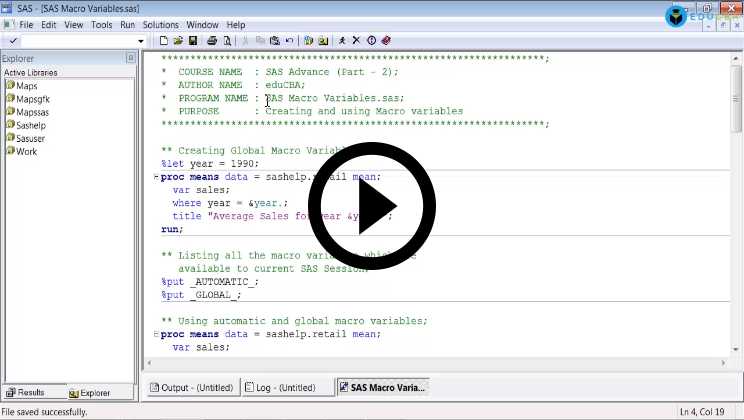
Task: Click the Clear All X toolbar icon
Action: click(x=356, y=41)
